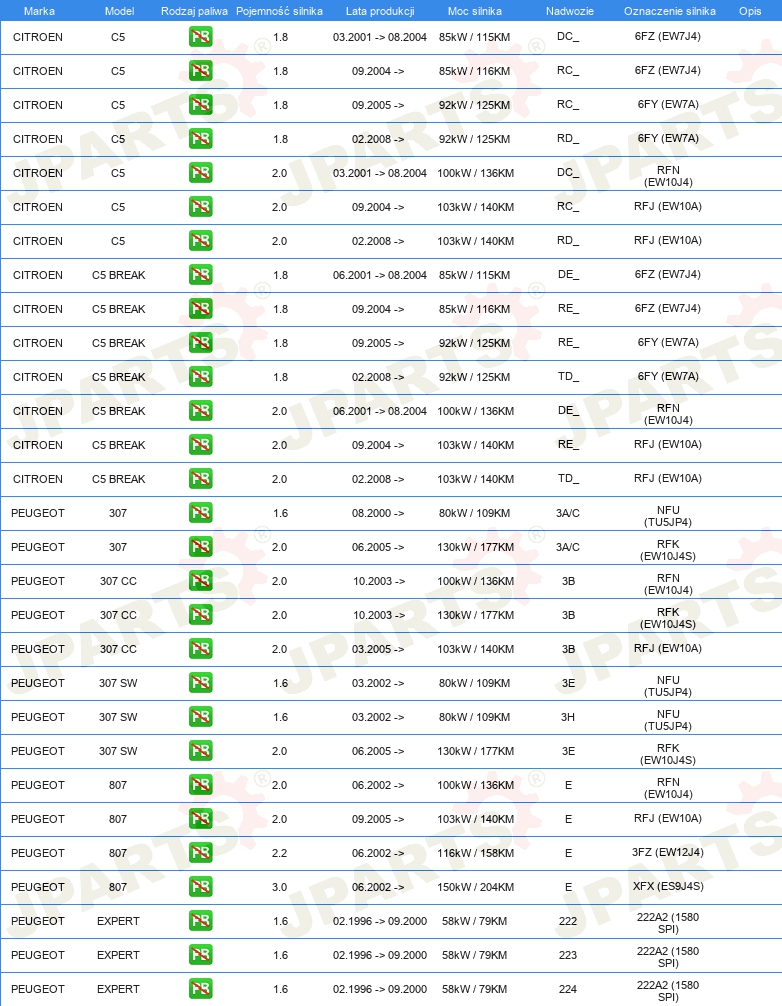Click fuel icon for 307 CC 03.2005 row
This screenshot has height=1006, width=782.
201,649
